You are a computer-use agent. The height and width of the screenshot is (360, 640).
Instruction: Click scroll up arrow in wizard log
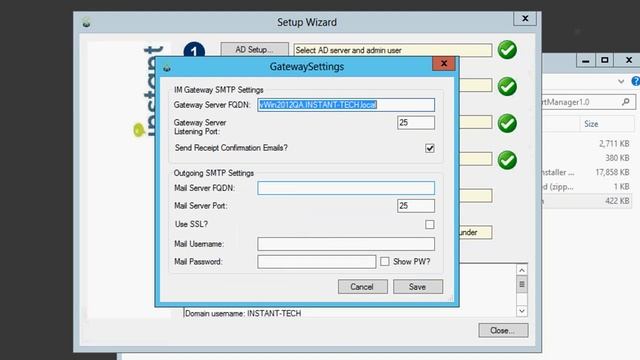tap(522, 270)
